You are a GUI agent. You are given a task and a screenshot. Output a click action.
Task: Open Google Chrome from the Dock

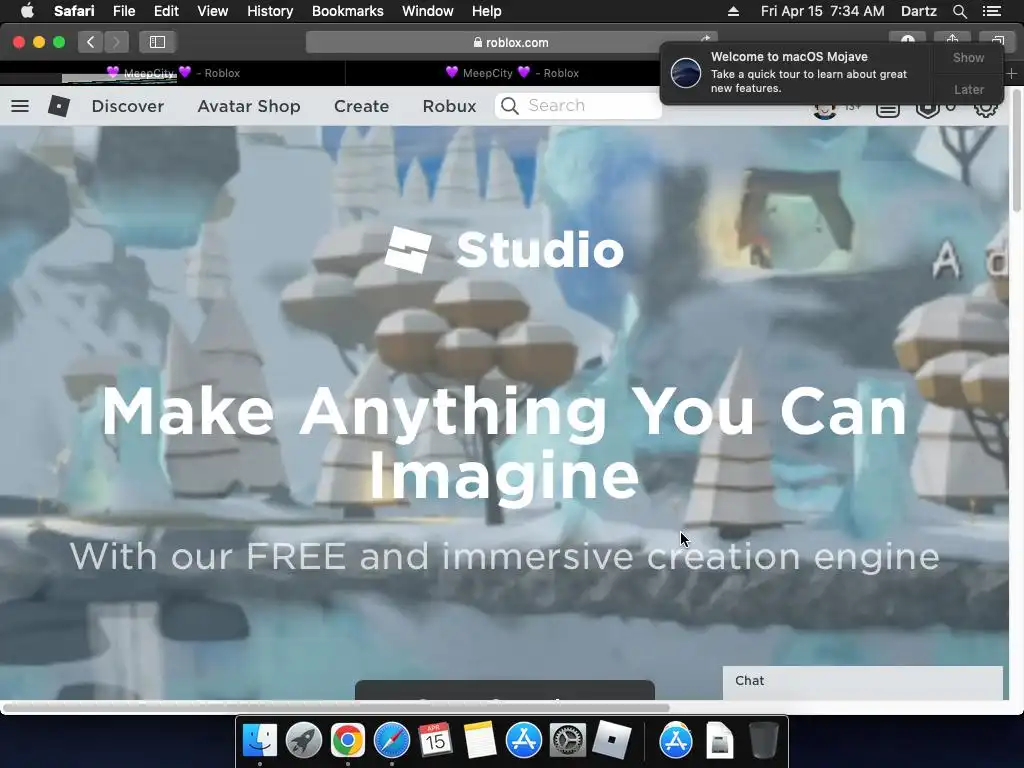tap(347, 740)
